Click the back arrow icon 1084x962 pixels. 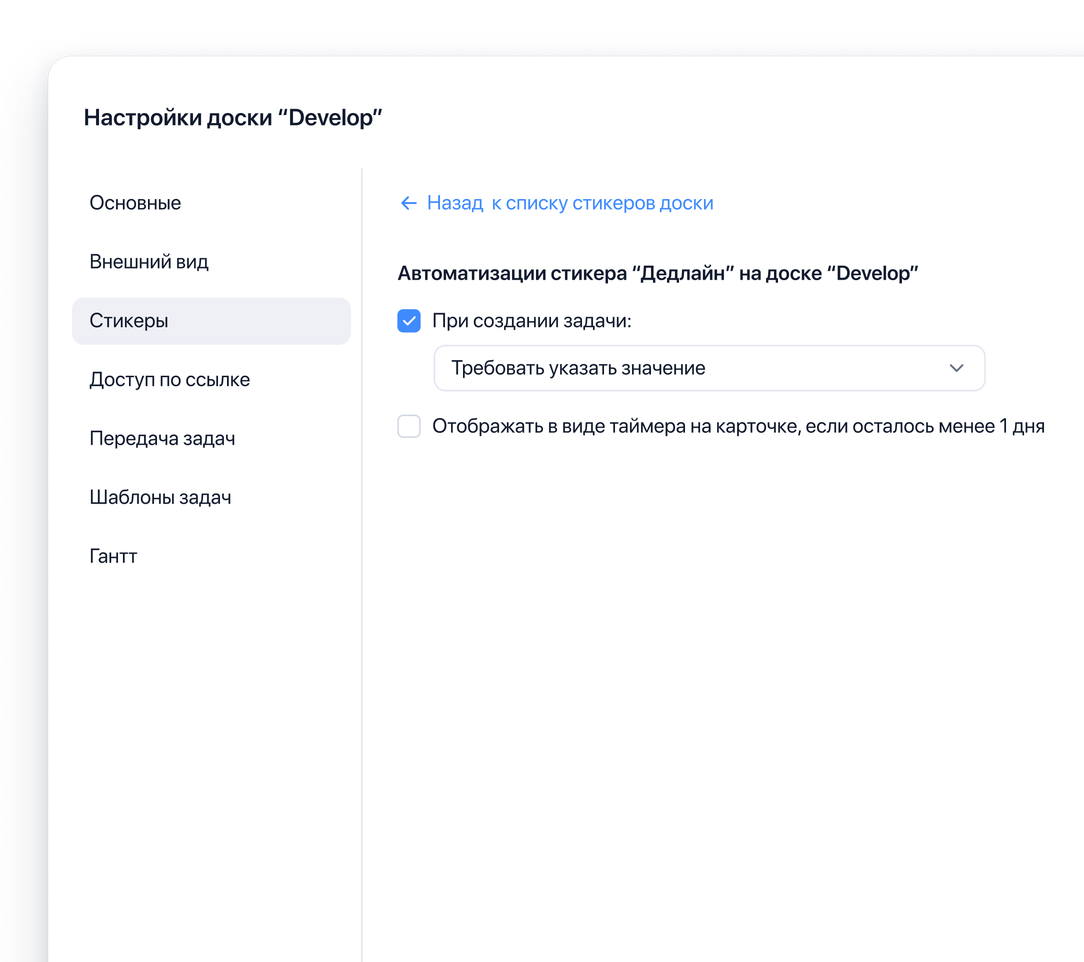(x=408, y=203)
